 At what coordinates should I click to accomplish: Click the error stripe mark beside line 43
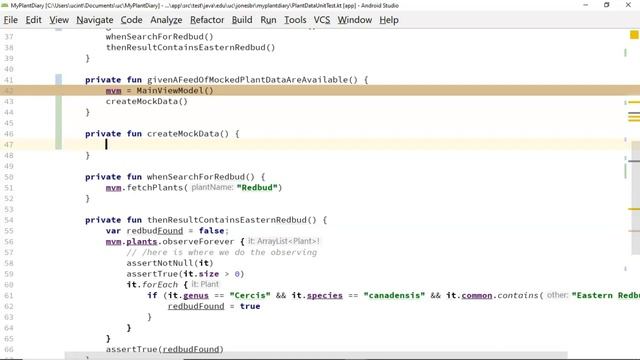[x=634, y=102]
